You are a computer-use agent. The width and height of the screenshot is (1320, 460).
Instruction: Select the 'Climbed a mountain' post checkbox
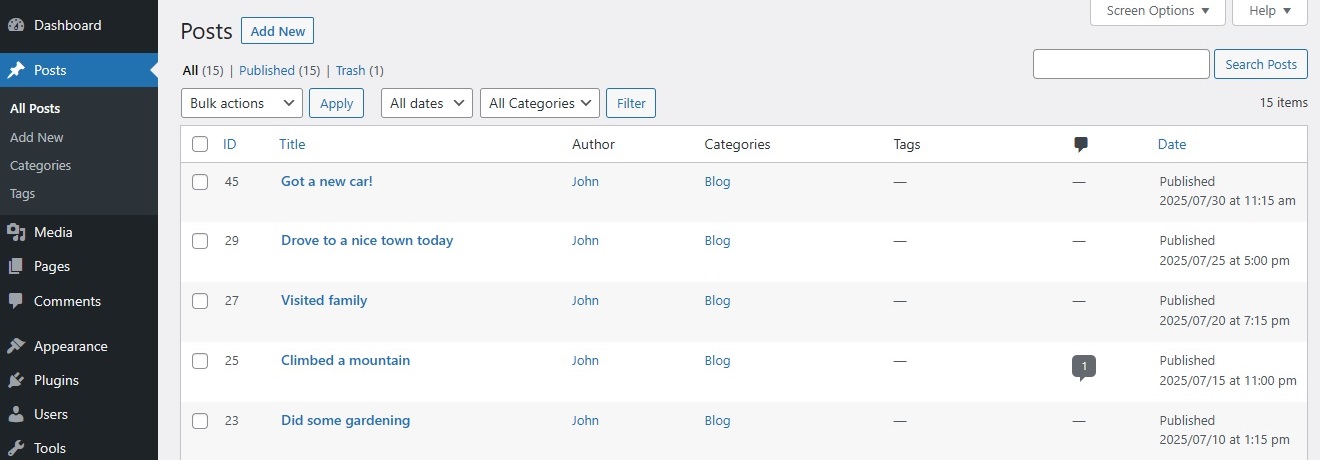click(x=200, y=361)
